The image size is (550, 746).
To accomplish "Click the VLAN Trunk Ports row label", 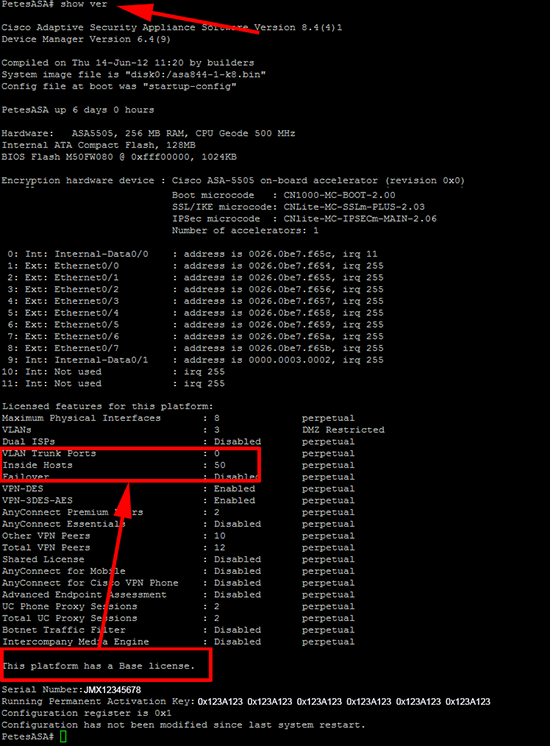I will pos(49,453).
